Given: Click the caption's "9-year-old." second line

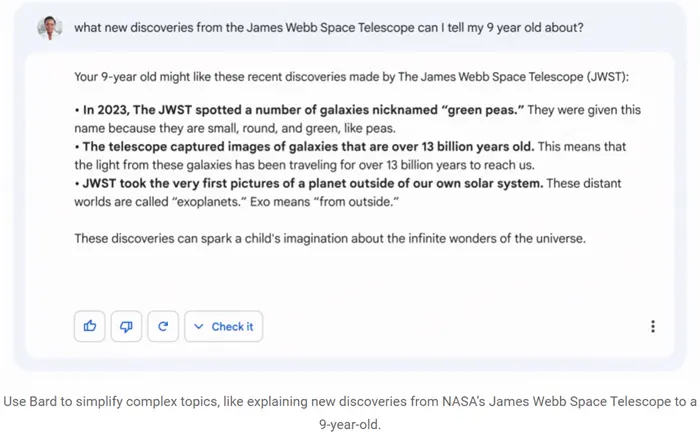Looking at the screenshot, I should tap(350, 424).
